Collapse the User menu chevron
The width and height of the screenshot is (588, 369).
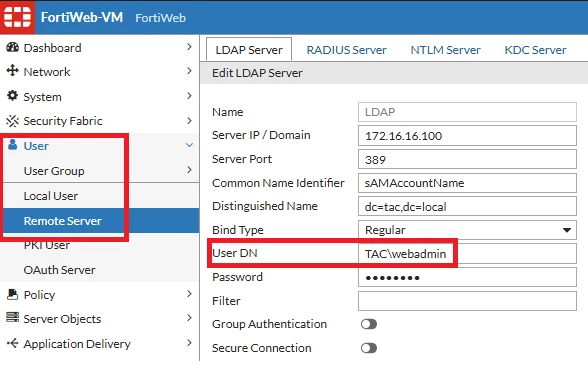point(189,145)
